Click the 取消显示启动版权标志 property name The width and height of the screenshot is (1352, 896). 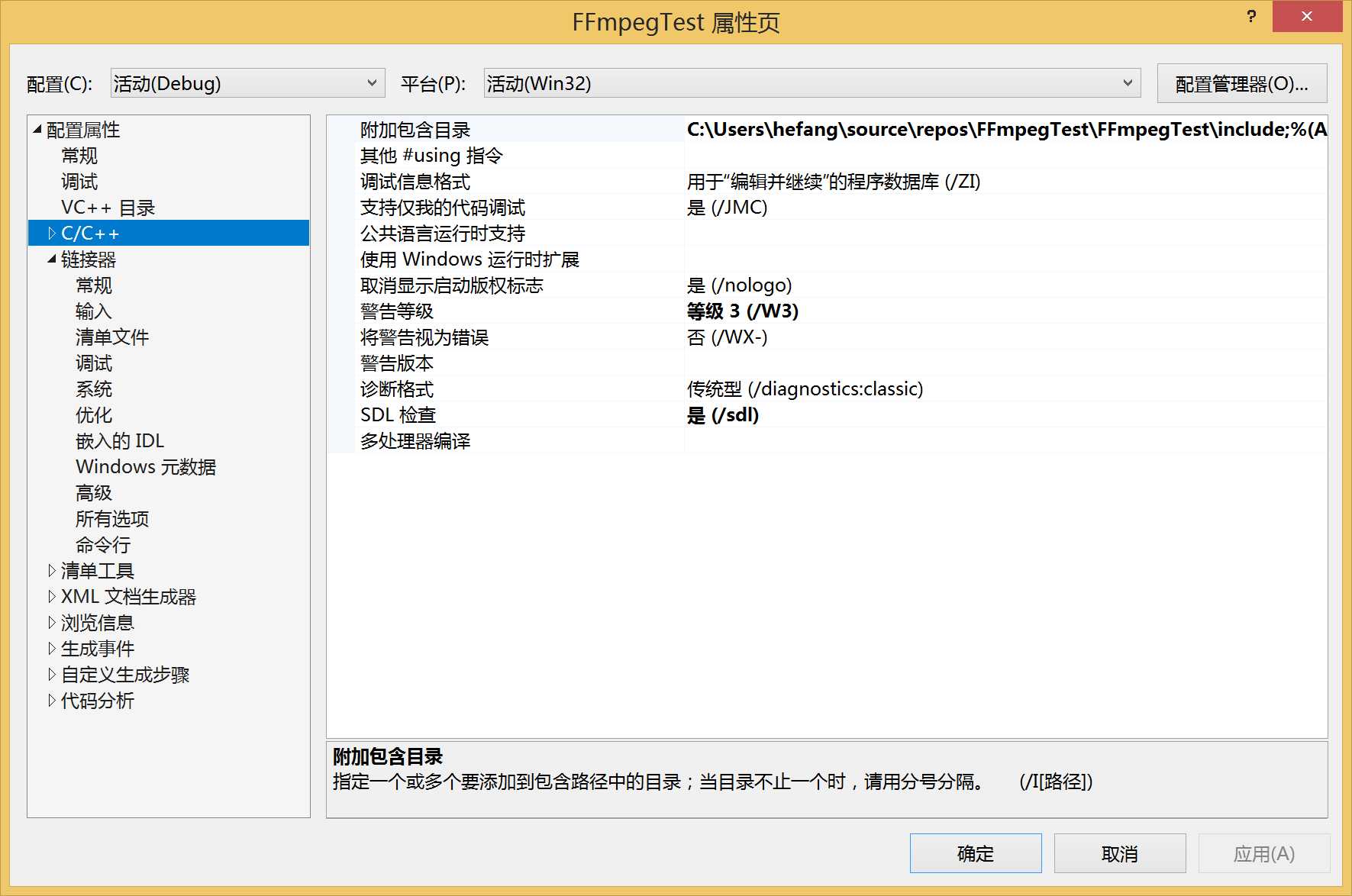(x=452, y=285)
